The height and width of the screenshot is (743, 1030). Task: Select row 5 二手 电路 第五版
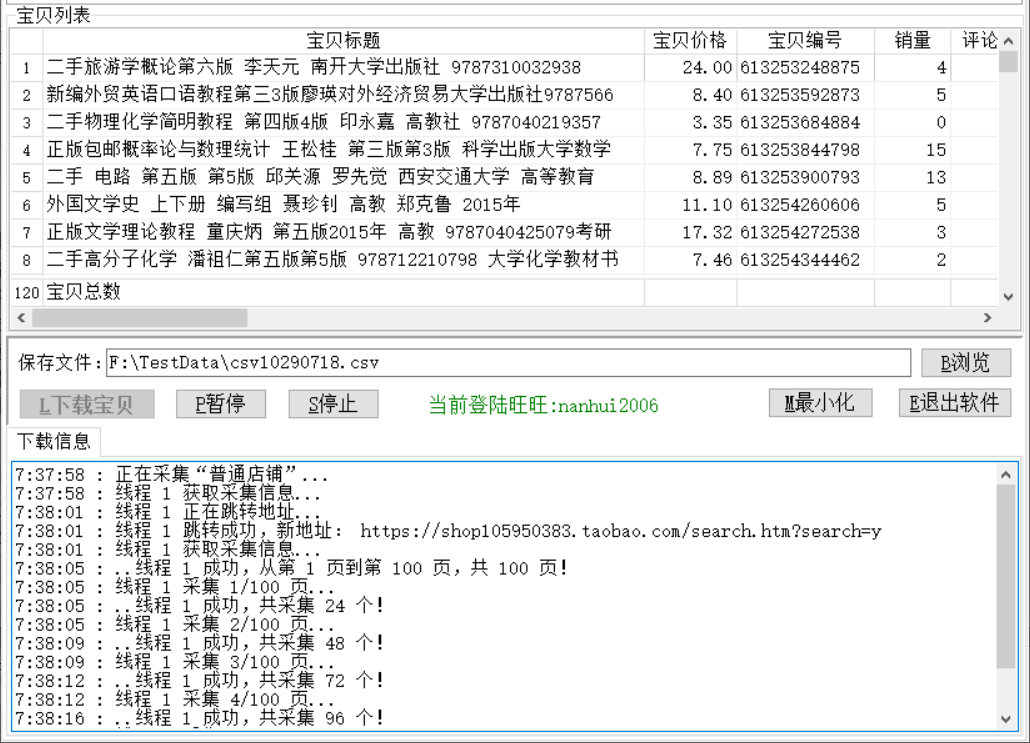[320, 177]
